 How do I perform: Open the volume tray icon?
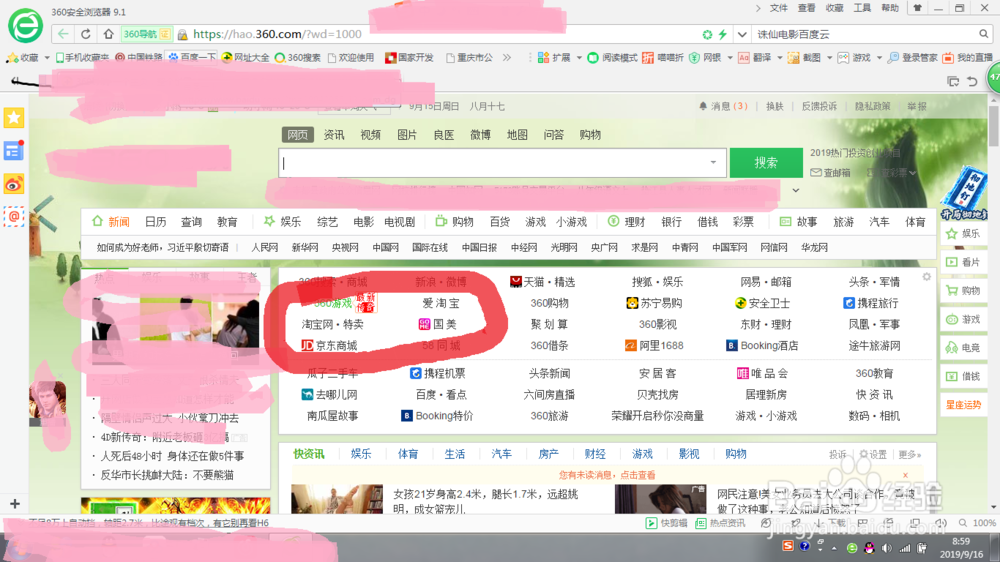(x=886, y=548)
